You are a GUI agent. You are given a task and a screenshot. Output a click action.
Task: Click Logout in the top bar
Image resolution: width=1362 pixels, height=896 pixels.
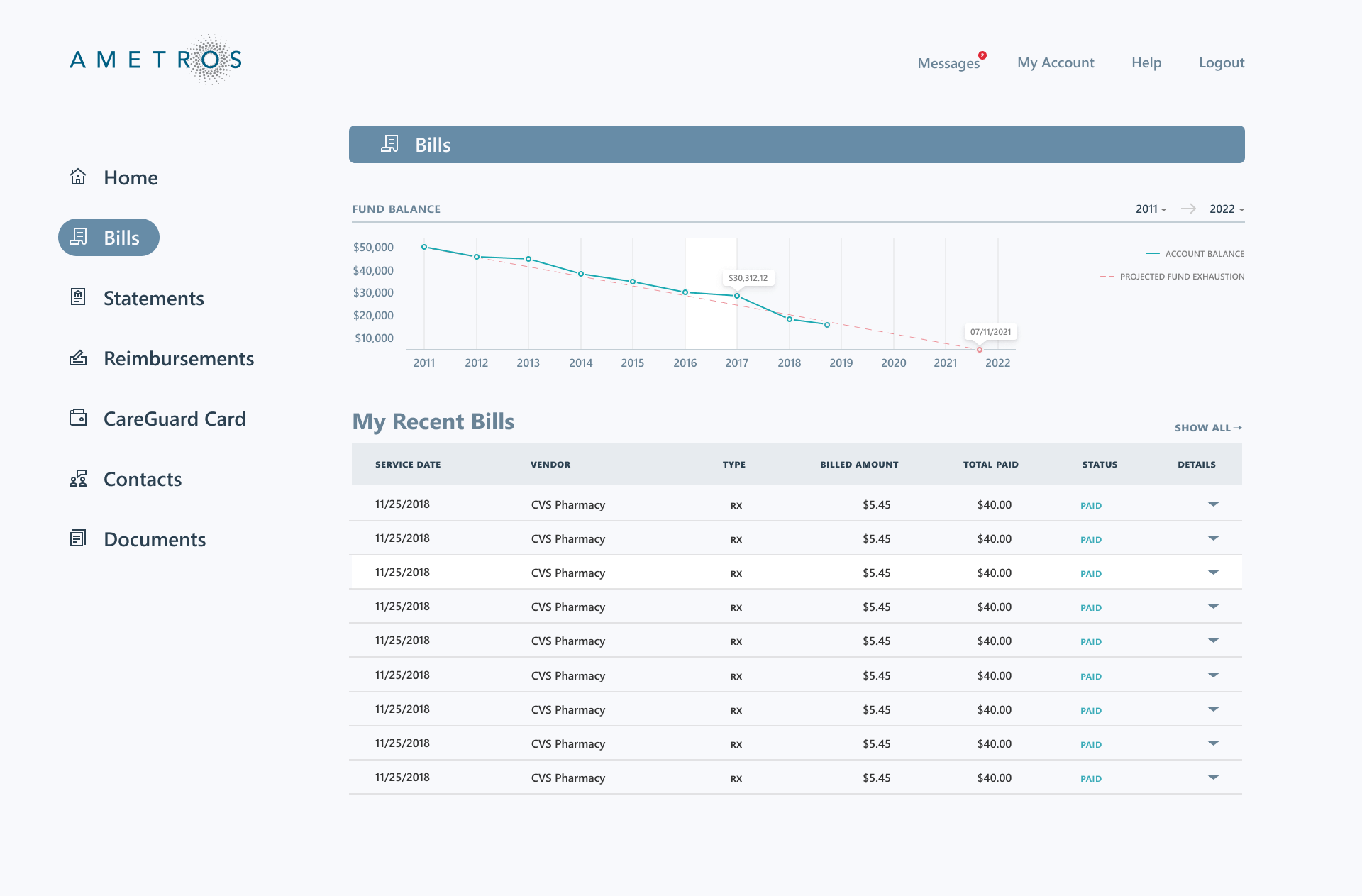(1222, 62)
